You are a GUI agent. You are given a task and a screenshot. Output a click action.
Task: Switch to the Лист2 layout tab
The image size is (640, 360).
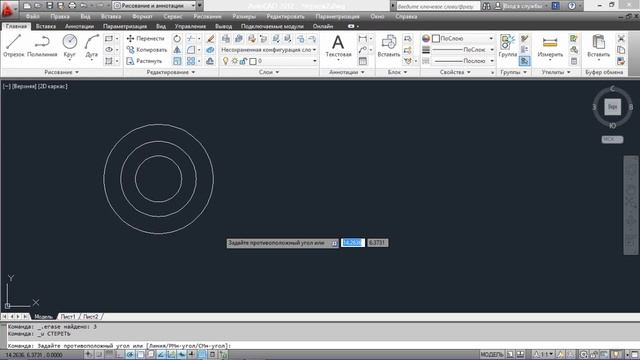pyautogui.click(x=91, y=317)
